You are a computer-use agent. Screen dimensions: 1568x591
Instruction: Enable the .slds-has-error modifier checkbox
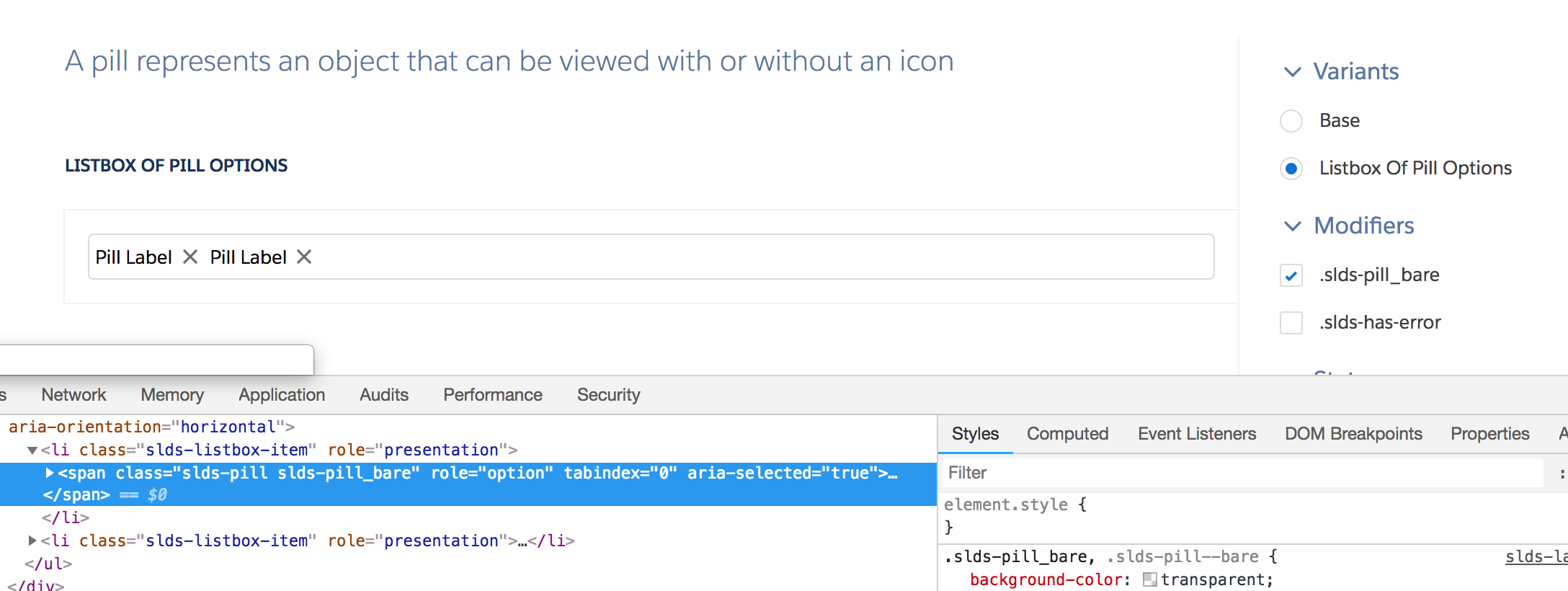pyautogui.click(x=1291, y=323)
